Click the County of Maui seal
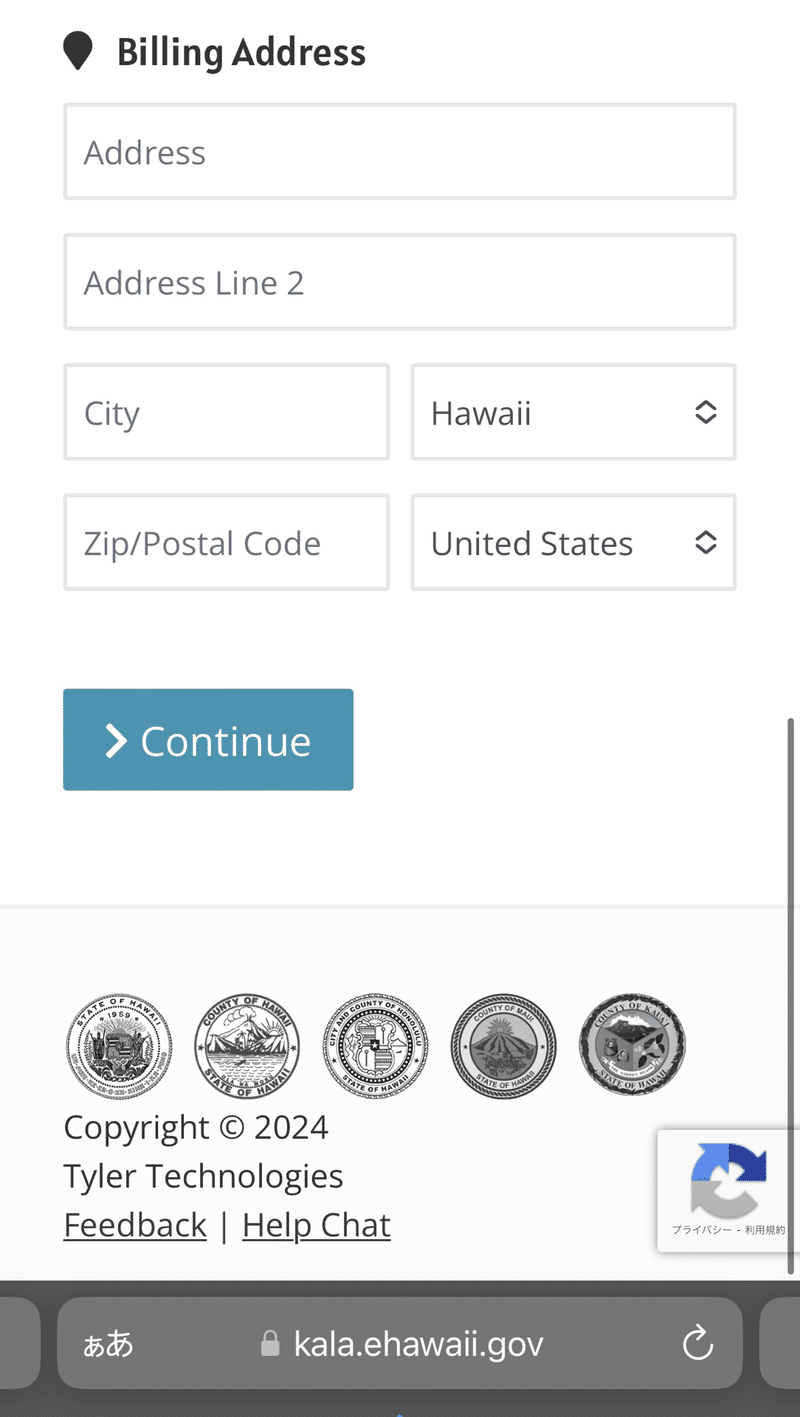The width and height of the screenshot is (800, 1417). point(503,1046)
